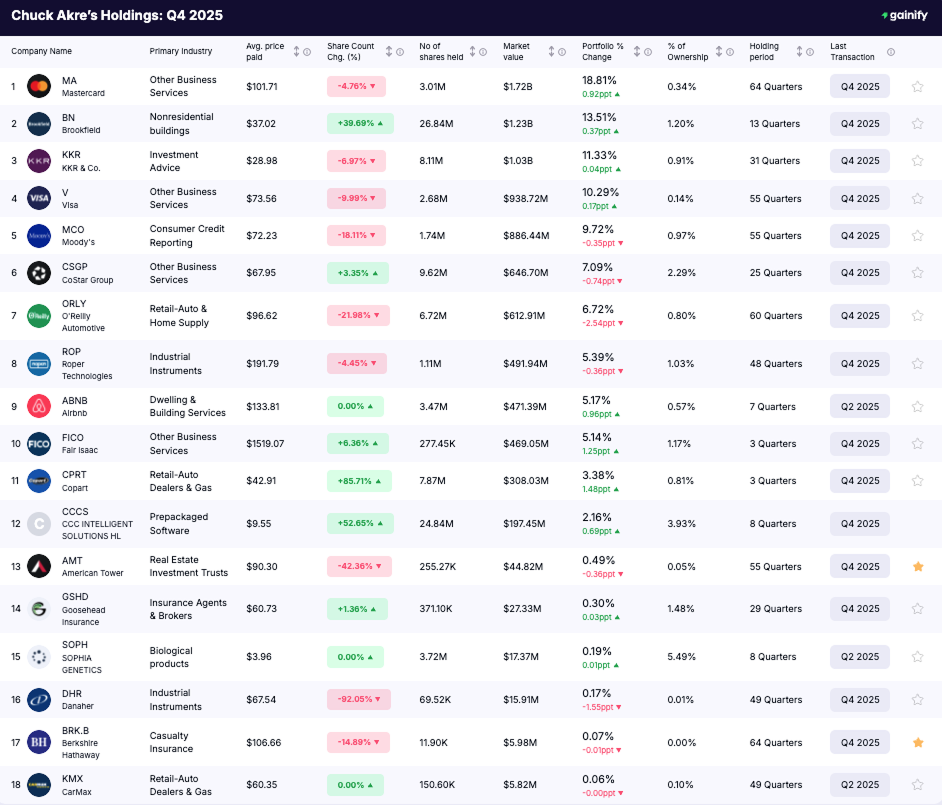Unstar the American Tower holding
The height and width of the screenshot is (805, 942).
coord(917,566)
